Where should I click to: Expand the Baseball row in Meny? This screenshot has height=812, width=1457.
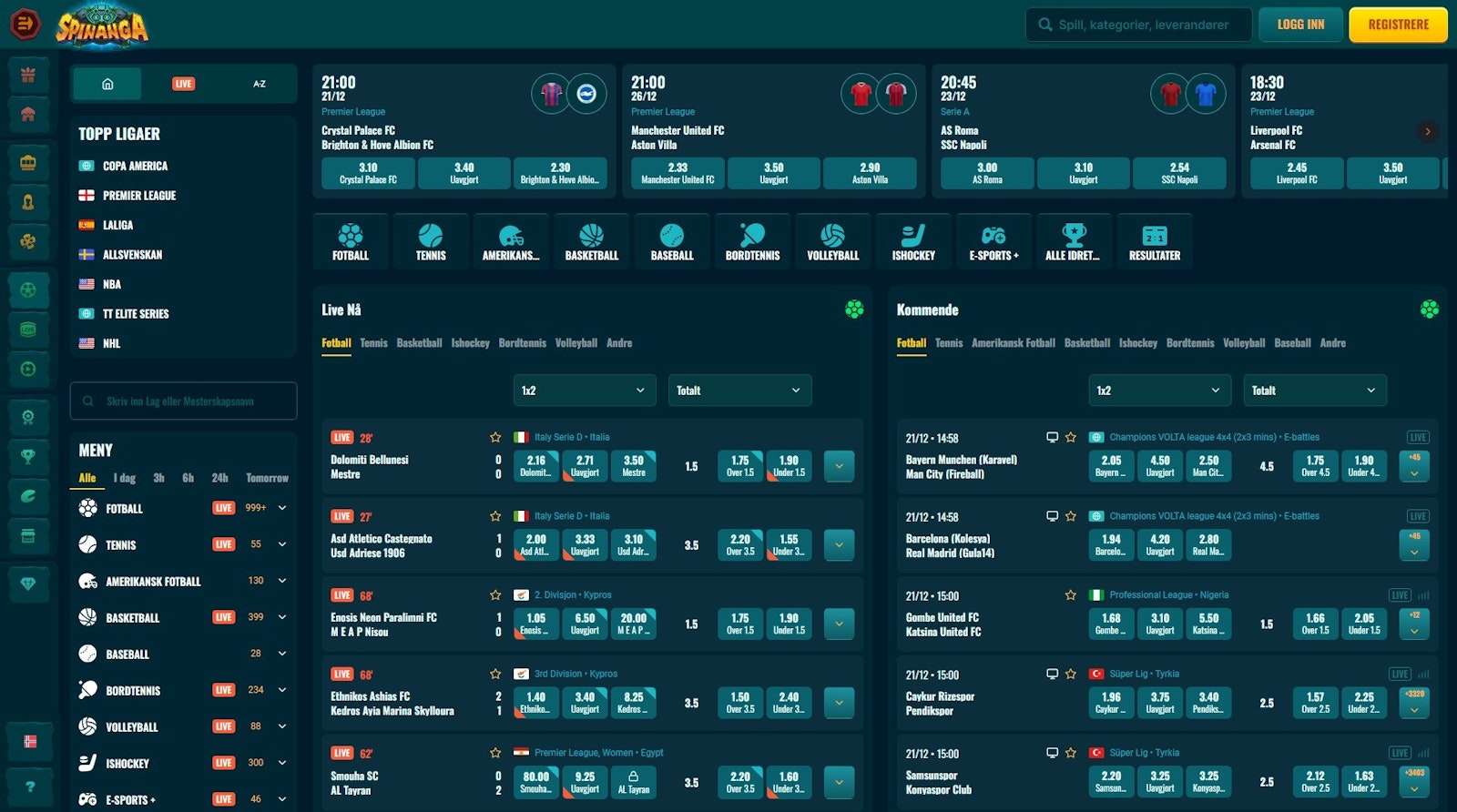tap(282, 654)
